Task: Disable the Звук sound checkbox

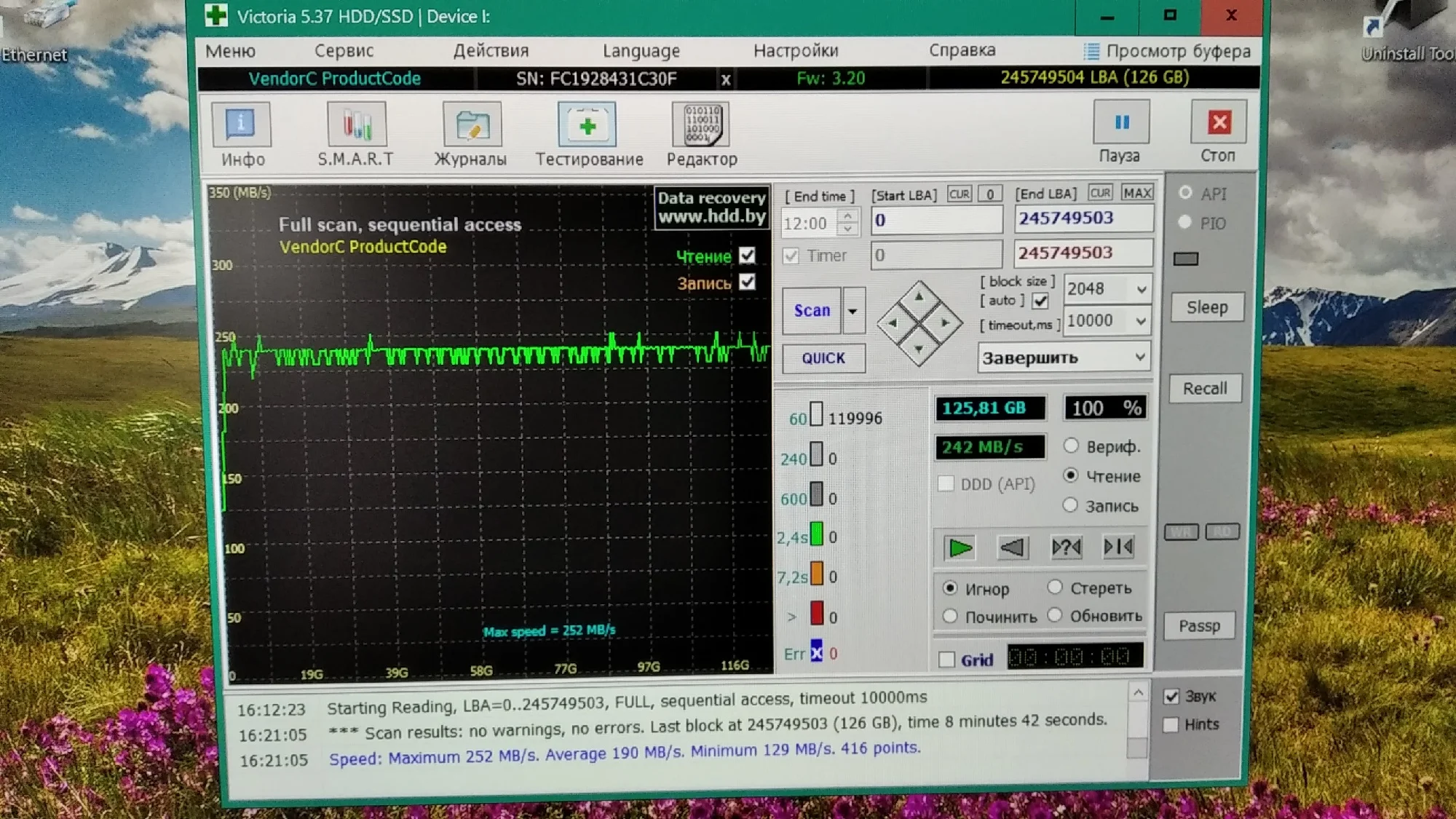Action: tap(1171, 696)
